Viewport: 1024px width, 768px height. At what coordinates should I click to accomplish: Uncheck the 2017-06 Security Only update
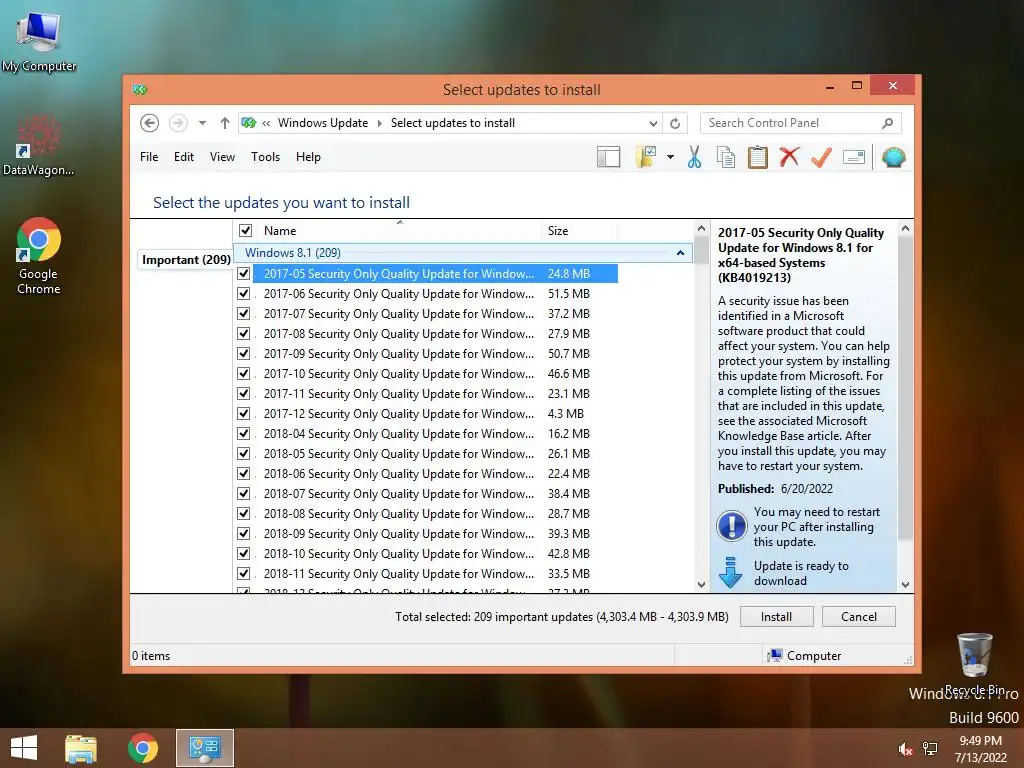[x=244, y=294]
